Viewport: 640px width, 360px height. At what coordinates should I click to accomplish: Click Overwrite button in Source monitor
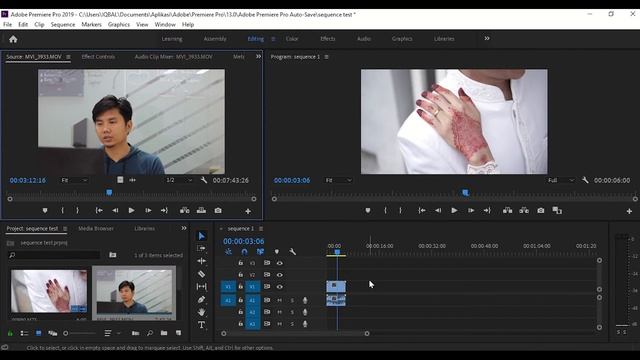click(201, 211)
